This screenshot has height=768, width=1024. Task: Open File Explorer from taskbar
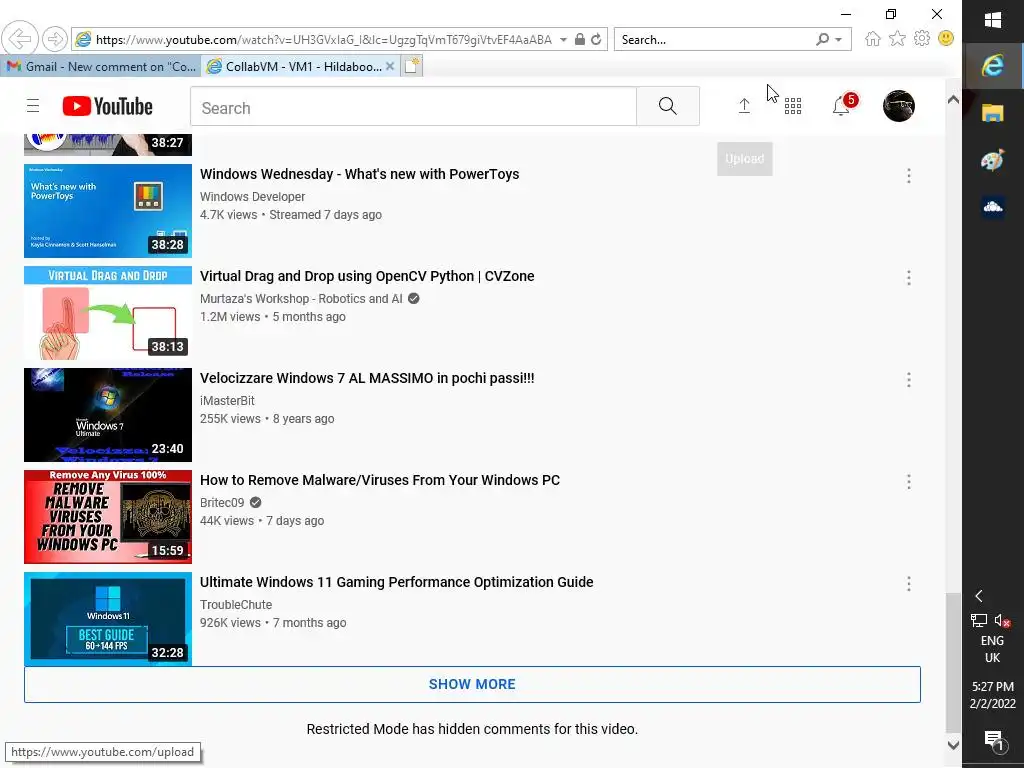[x=993, y=113]
